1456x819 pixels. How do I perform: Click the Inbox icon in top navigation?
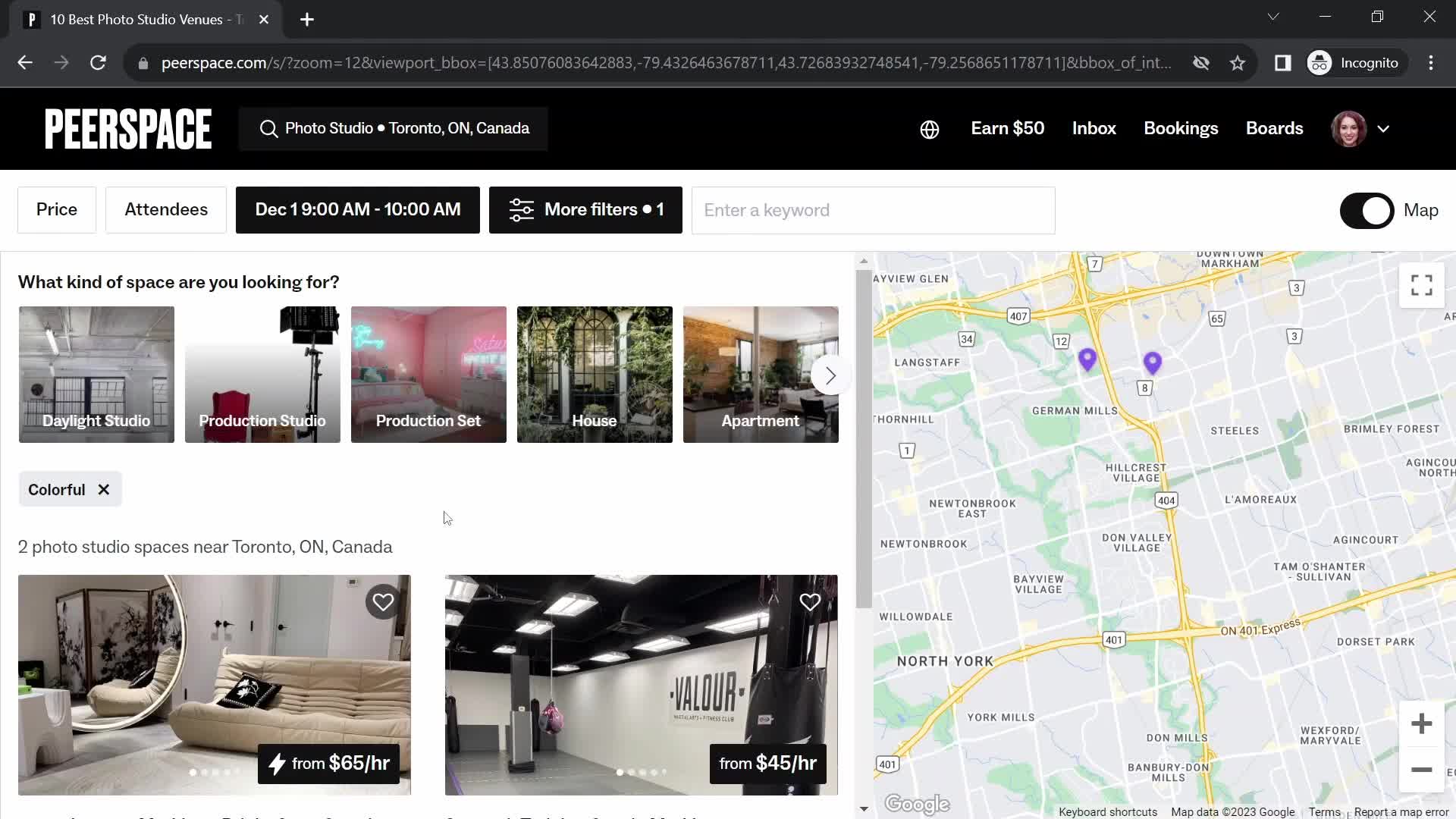[1094, 128]
